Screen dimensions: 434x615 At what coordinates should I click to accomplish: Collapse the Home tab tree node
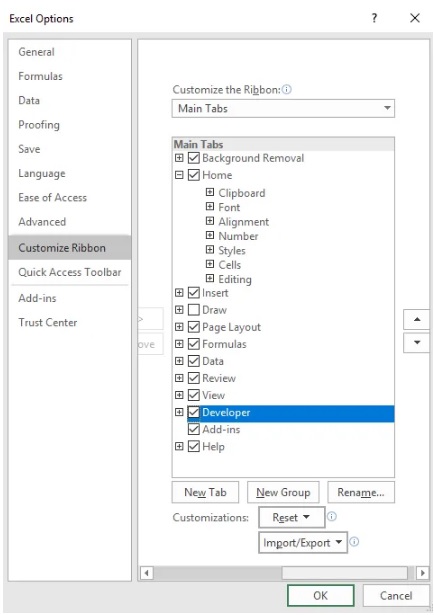[x=179, y=175]
